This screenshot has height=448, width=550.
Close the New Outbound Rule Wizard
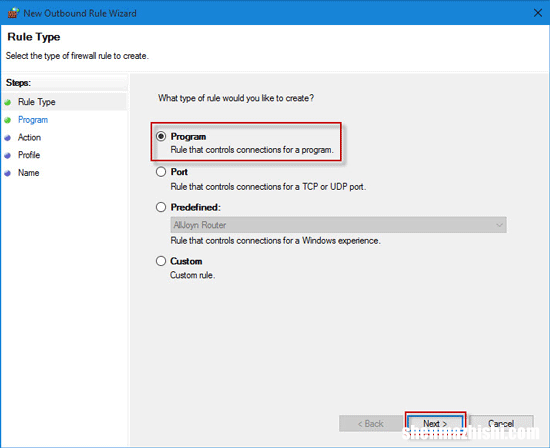pos(537,13)
